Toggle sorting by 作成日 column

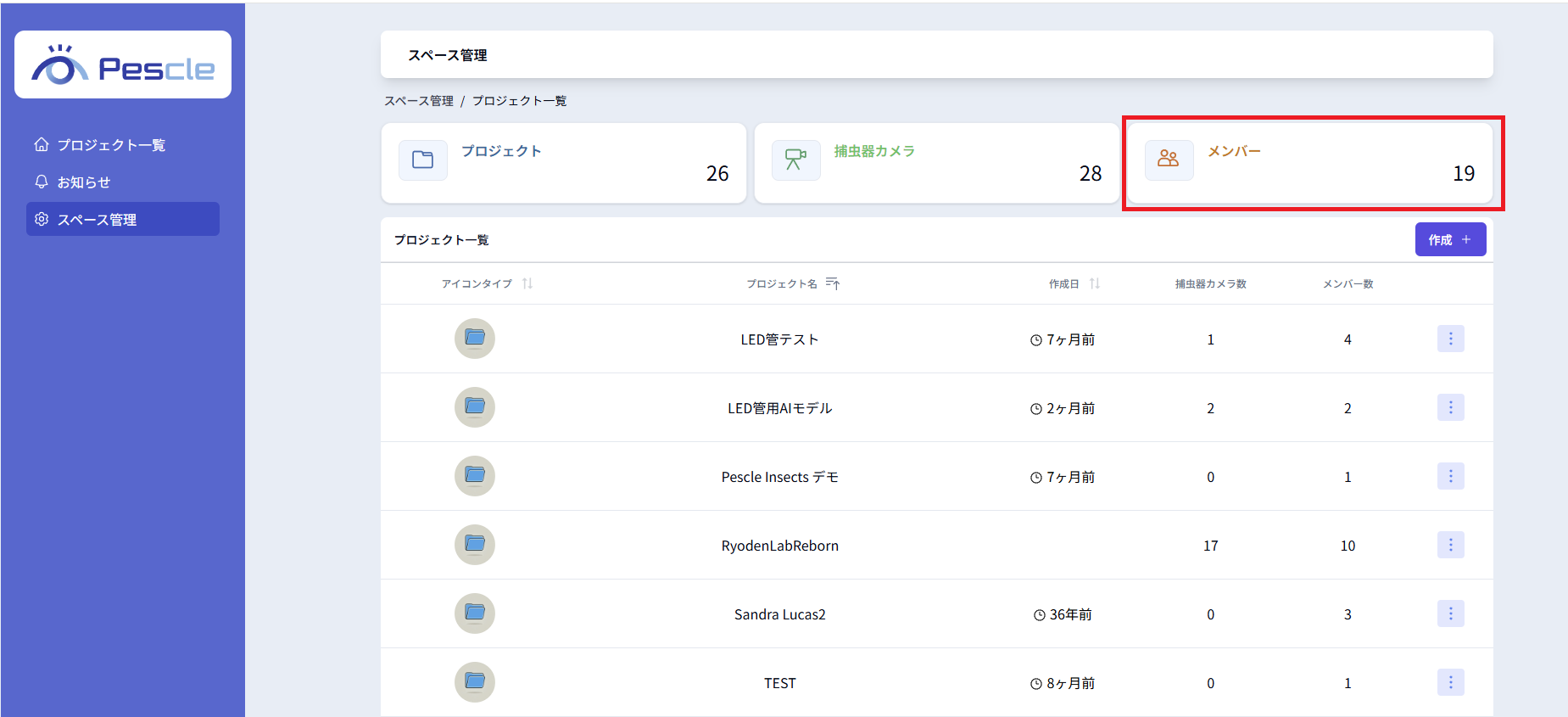(1095, 283)
